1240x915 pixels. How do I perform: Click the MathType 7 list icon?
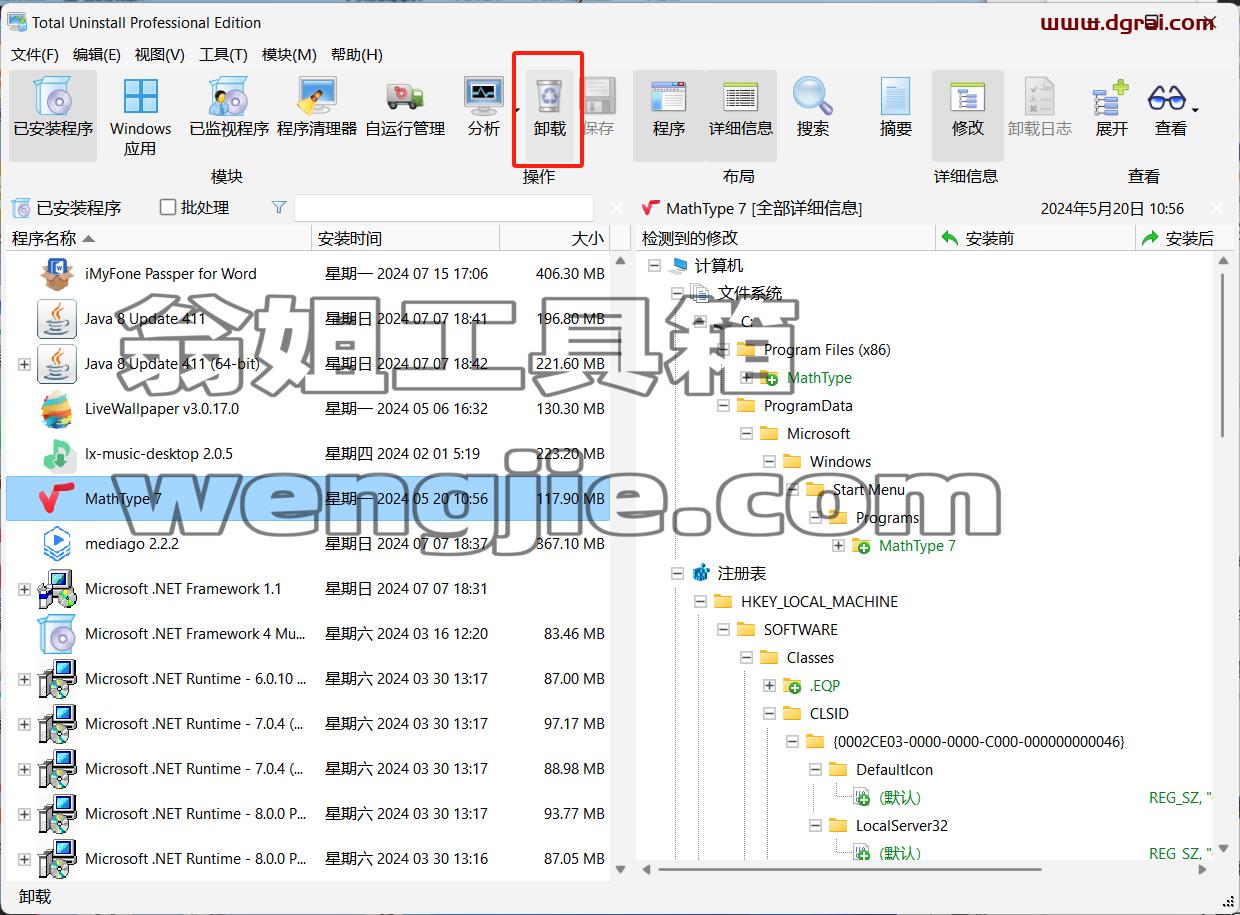(x=57, y=498)
